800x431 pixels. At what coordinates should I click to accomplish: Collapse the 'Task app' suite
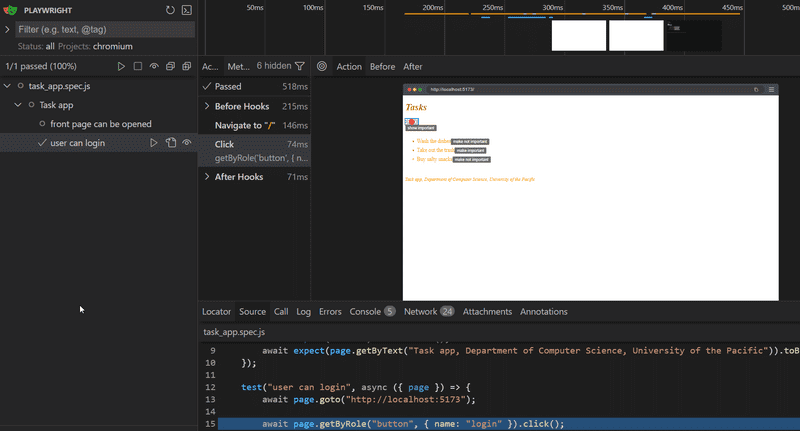click(x=18, y=105)
